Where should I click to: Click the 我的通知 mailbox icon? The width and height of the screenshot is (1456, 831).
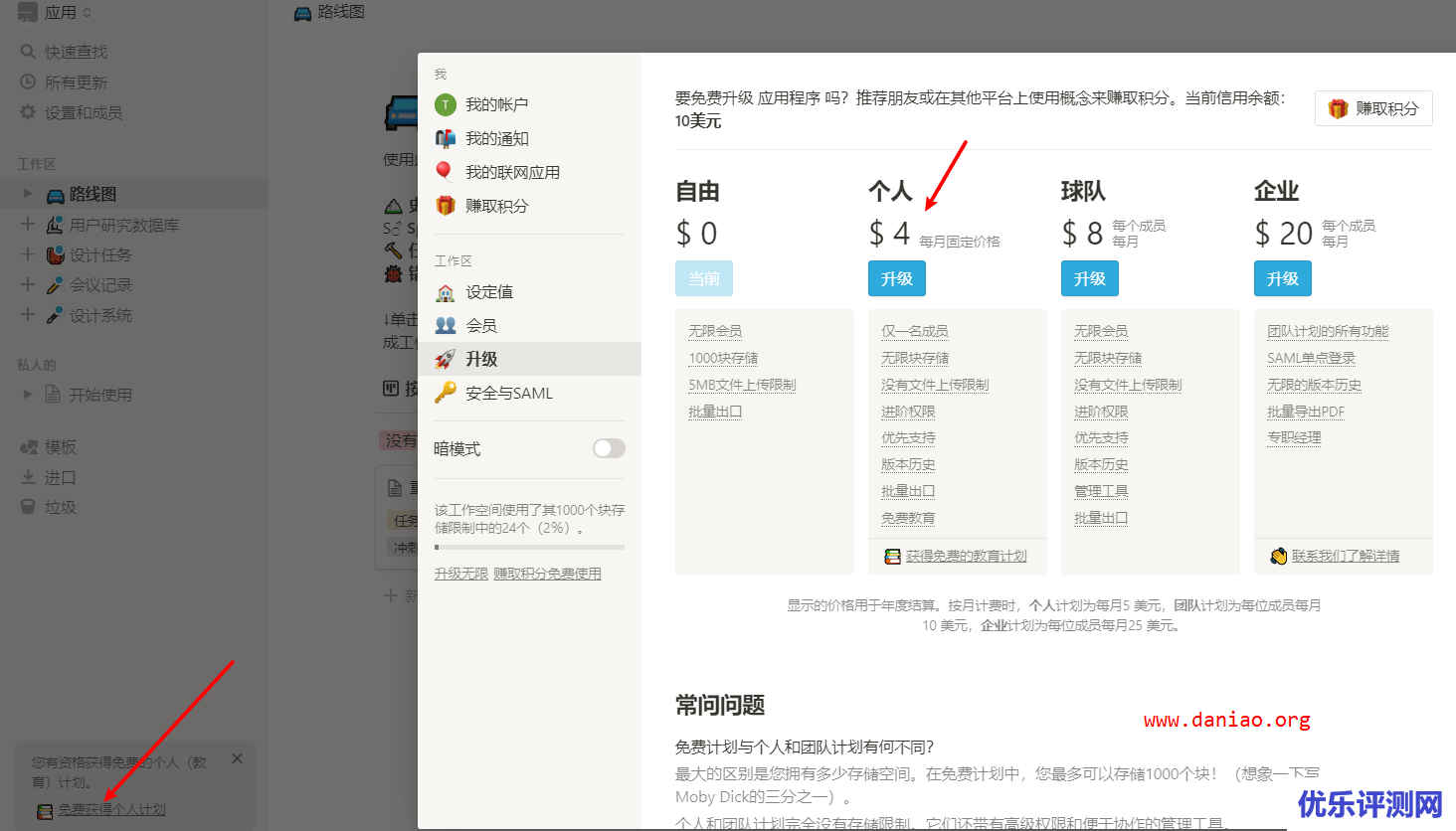446,138
